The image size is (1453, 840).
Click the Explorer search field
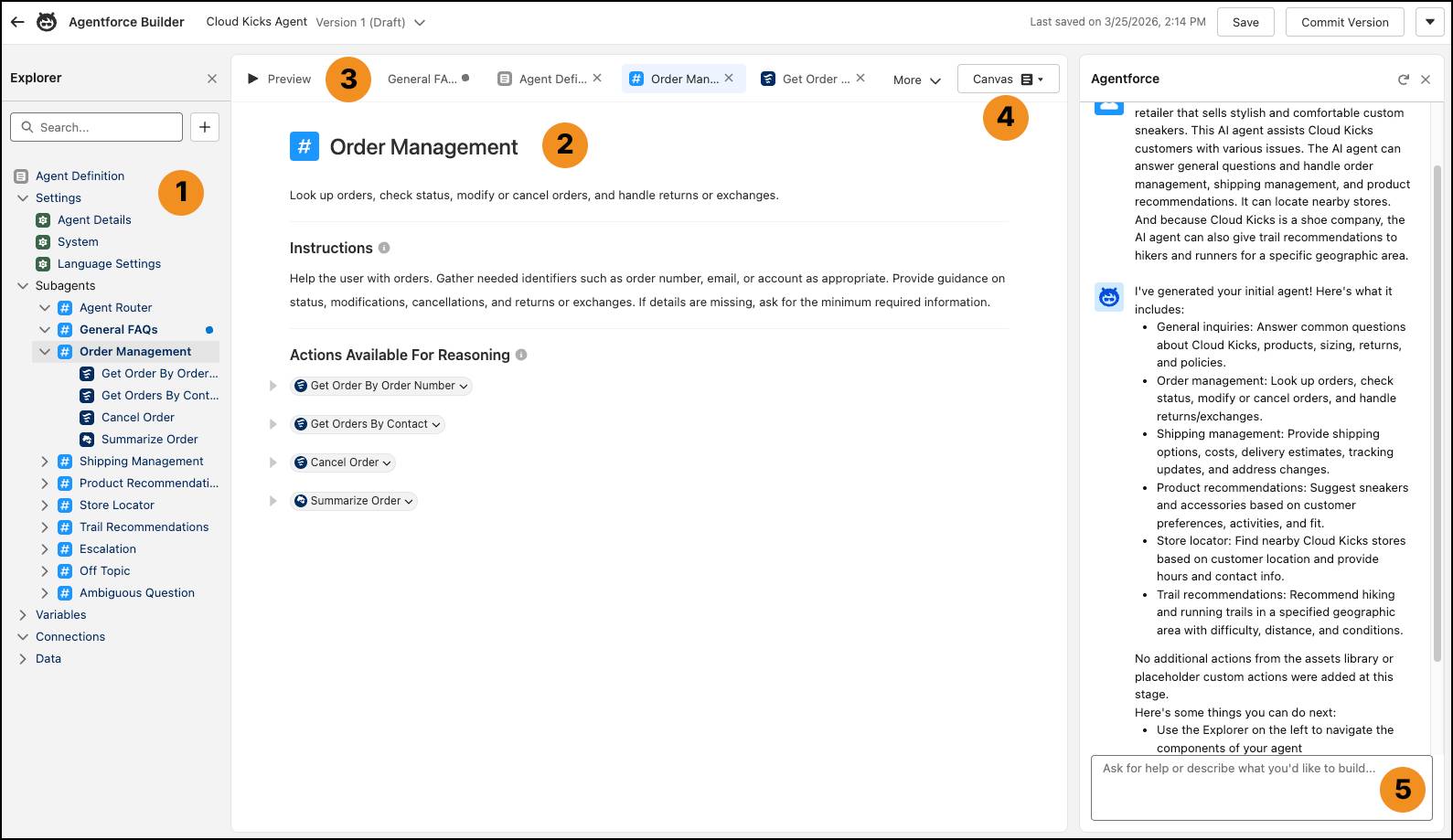click(x=97, y=127)
